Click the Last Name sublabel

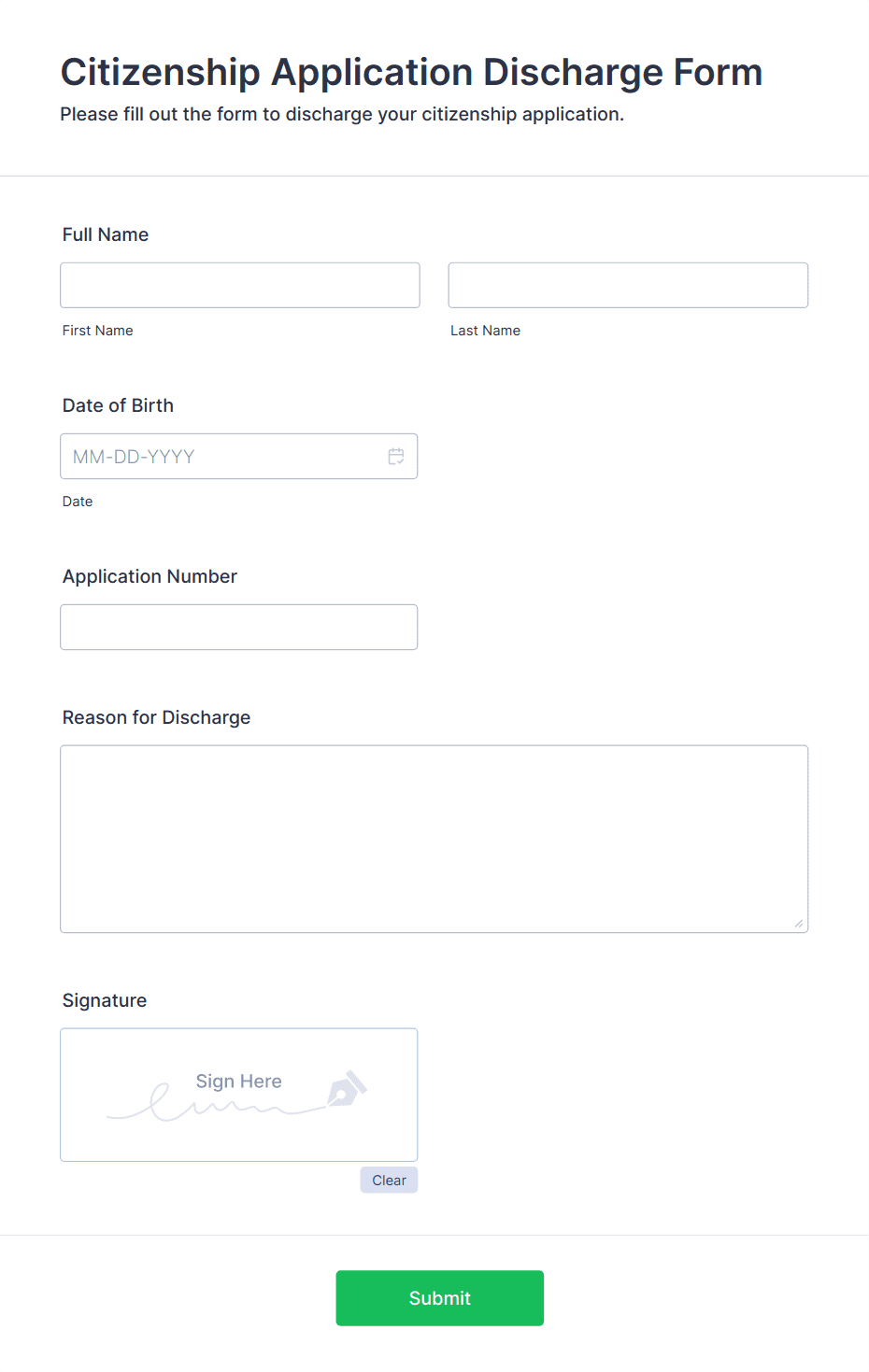(x=485, y=331)
